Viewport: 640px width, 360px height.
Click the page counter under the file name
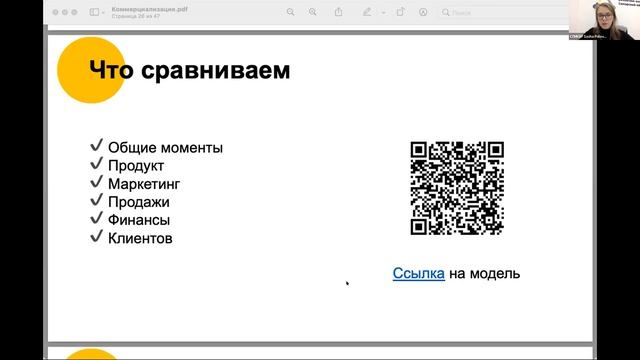point(136,16)
